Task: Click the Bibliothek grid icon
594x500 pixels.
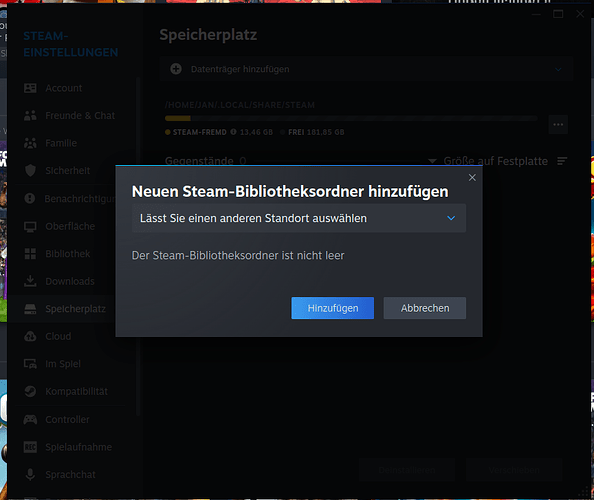Action: point(30,254)
